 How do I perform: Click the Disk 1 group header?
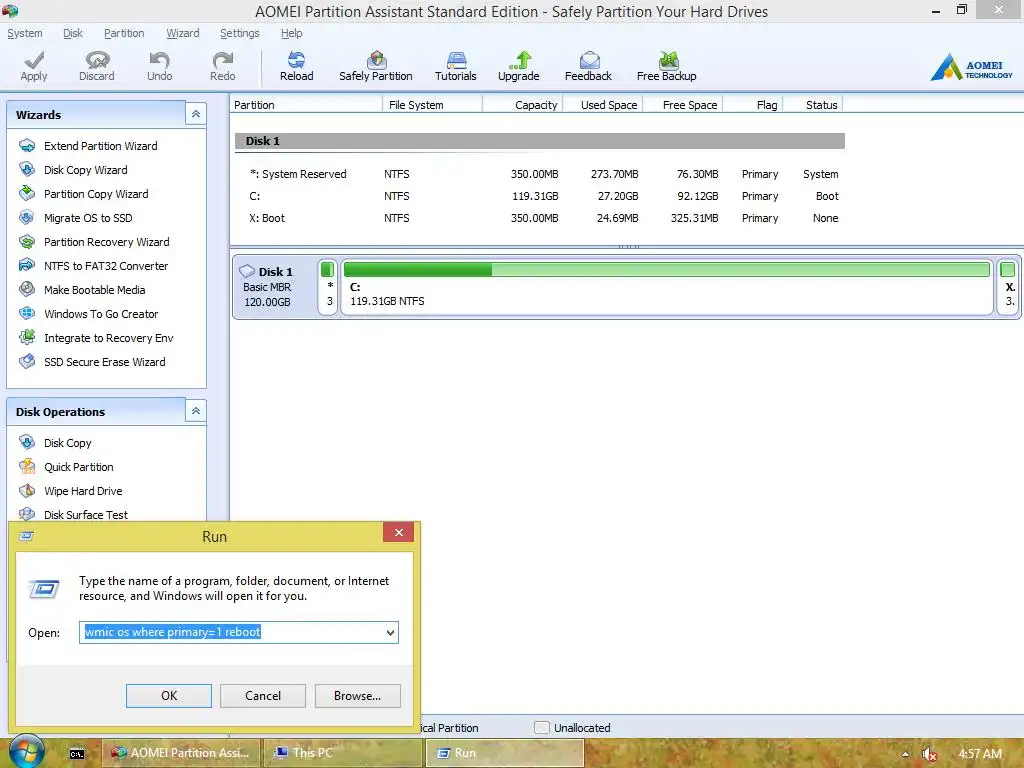(539, 141)
